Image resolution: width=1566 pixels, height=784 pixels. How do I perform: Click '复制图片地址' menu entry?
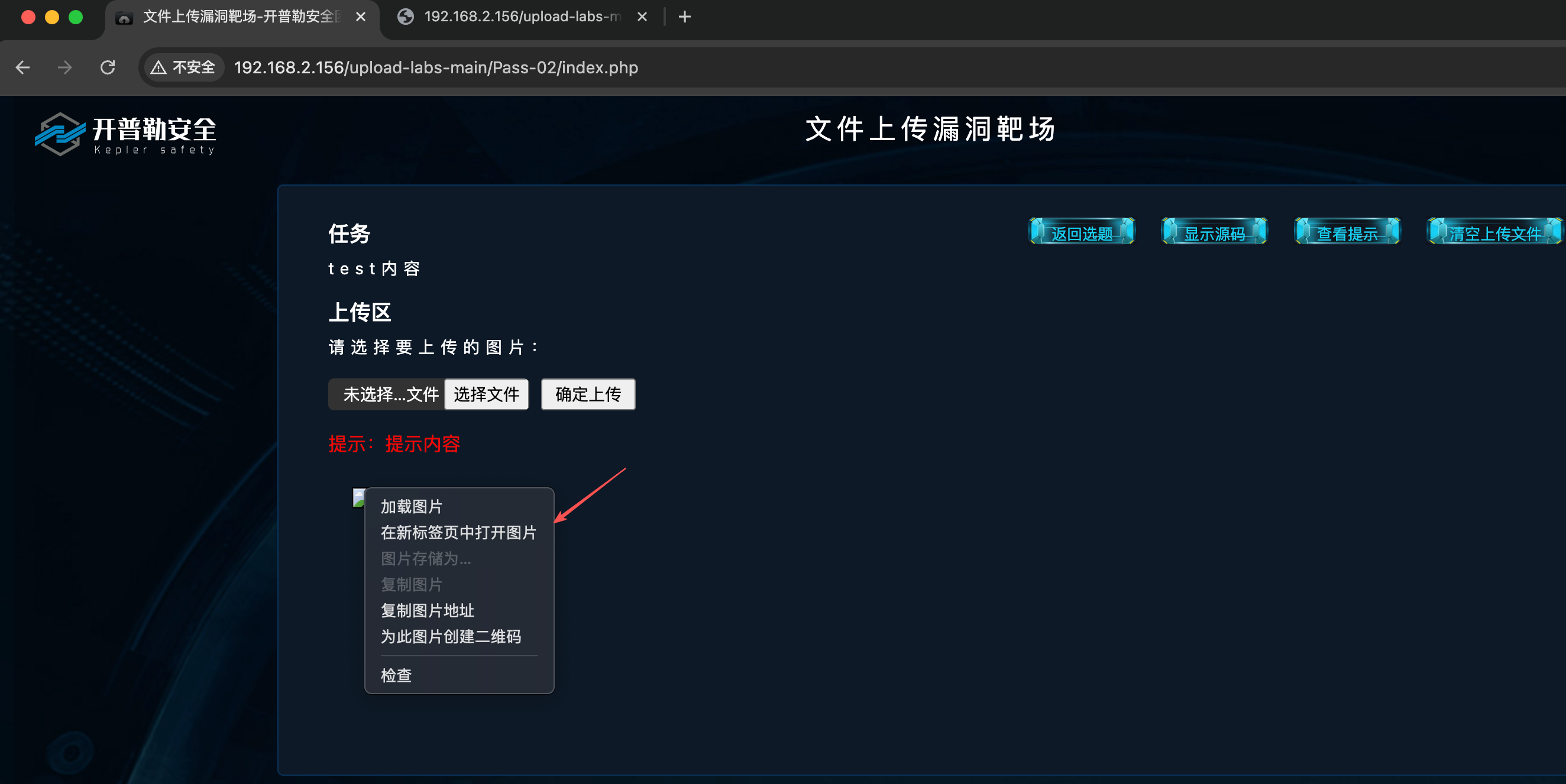coord(428,610)
